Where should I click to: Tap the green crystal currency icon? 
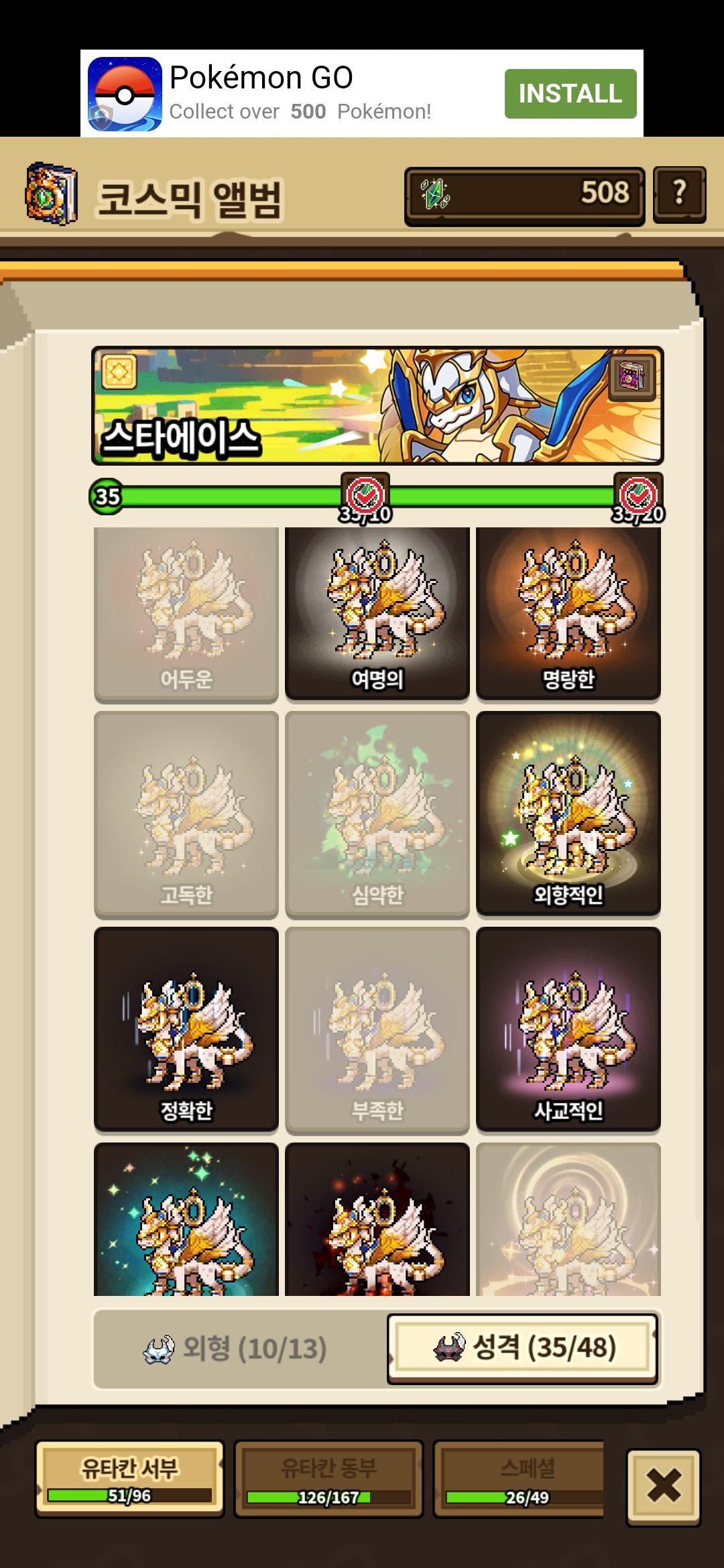(x=434, y=194)
